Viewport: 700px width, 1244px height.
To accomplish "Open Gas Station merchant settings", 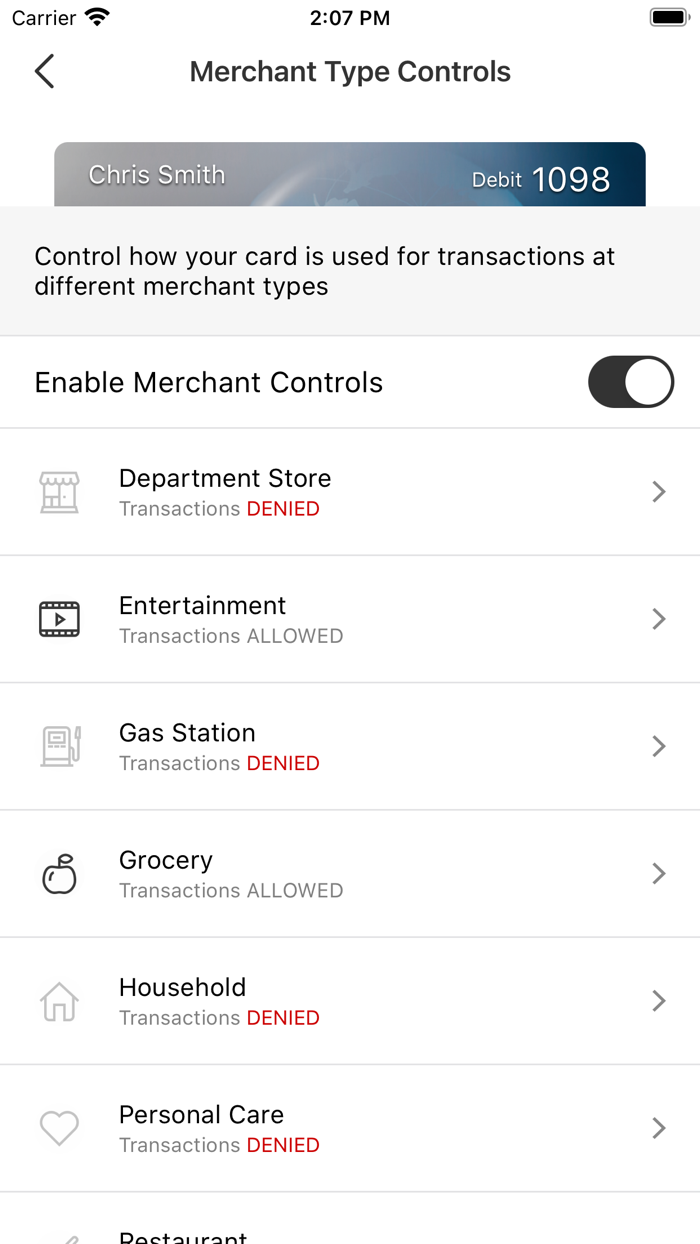I will (350, 746).
